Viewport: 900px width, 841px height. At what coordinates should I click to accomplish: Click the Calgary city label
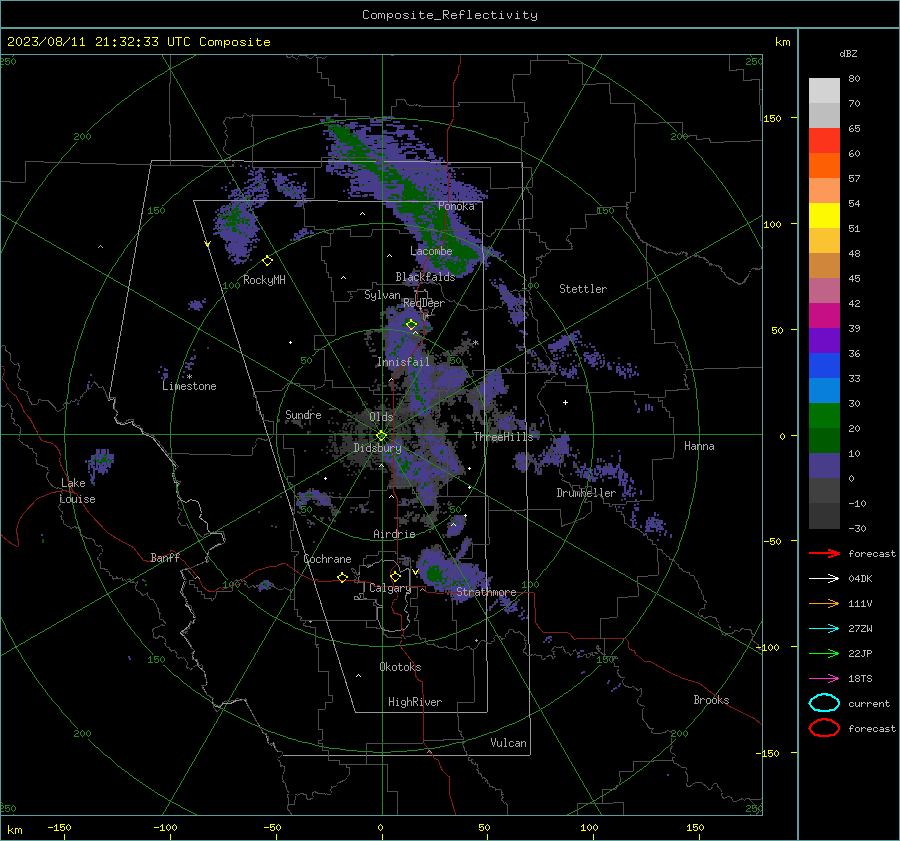tap(390, 588)
